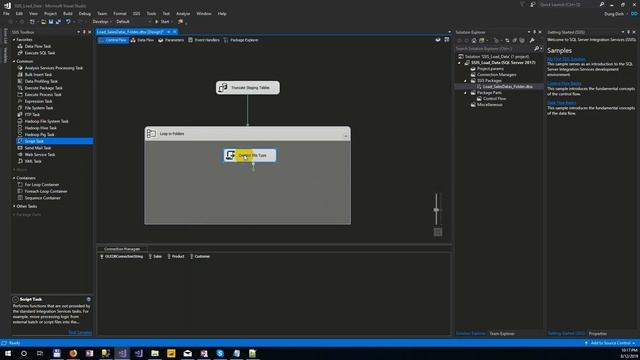Choose the Expression Task
This screenshot has width=640, height=360.
(x=38, y=101)
